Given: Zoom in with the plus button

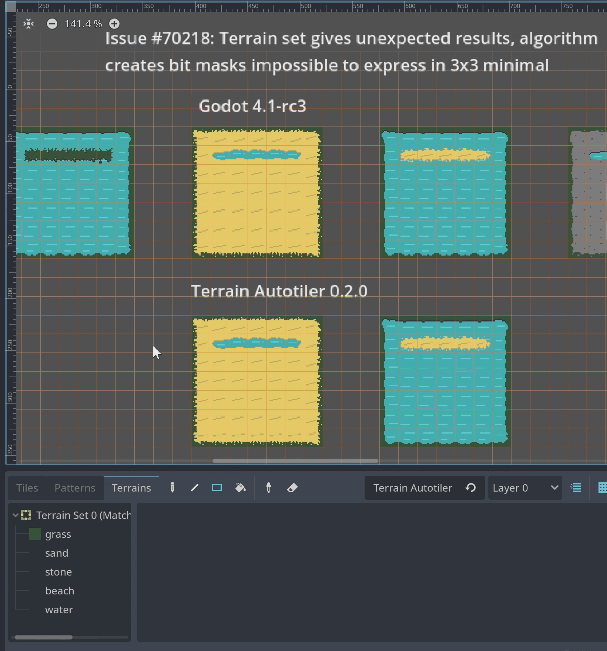Looking at the screenshot, I should pos(114,24).
